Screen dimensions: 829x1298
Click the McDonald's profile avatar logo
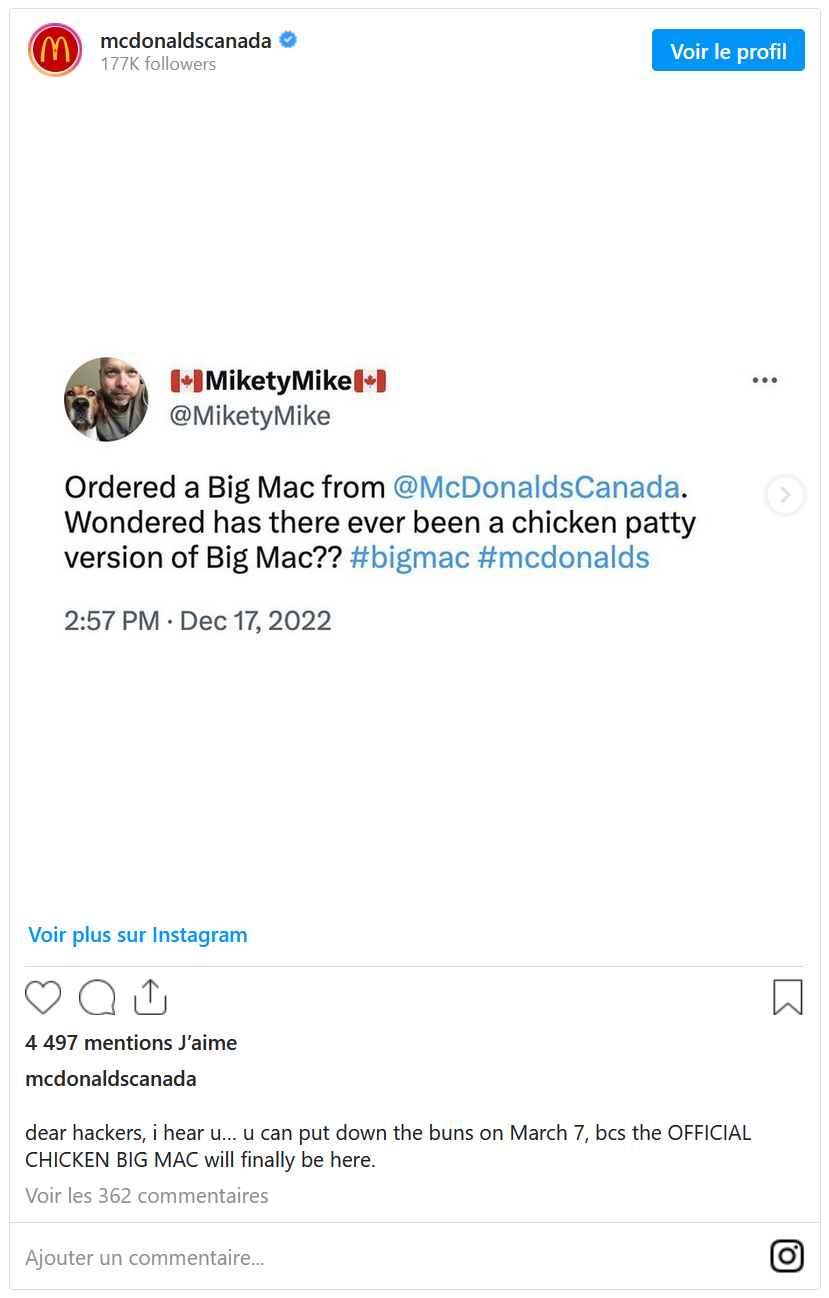[x=55, y=51]
